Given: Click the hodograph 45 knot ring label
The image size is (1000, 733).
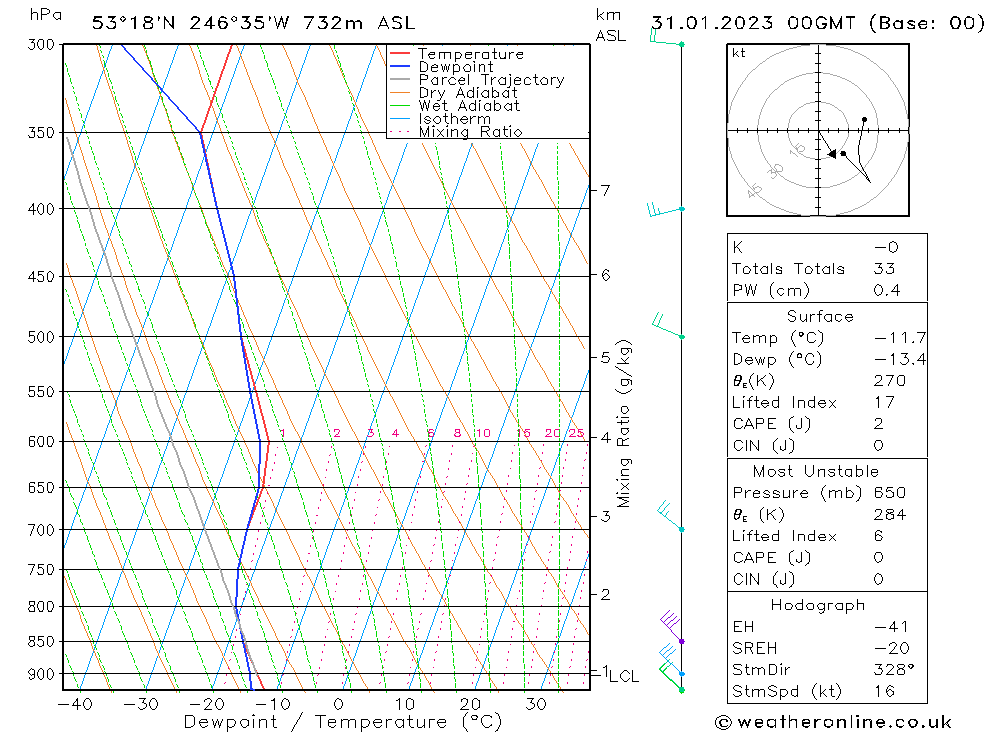Looking at the screenshot, I should tap(754, 189).
